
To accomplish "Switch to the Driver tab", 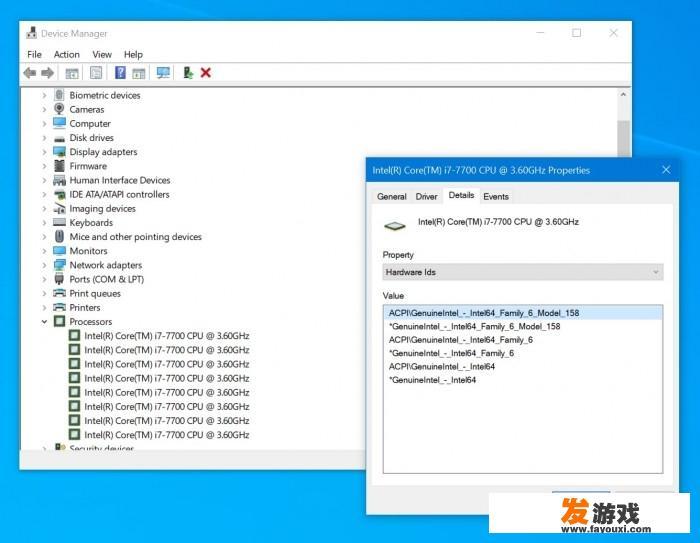I will [426, 196].
